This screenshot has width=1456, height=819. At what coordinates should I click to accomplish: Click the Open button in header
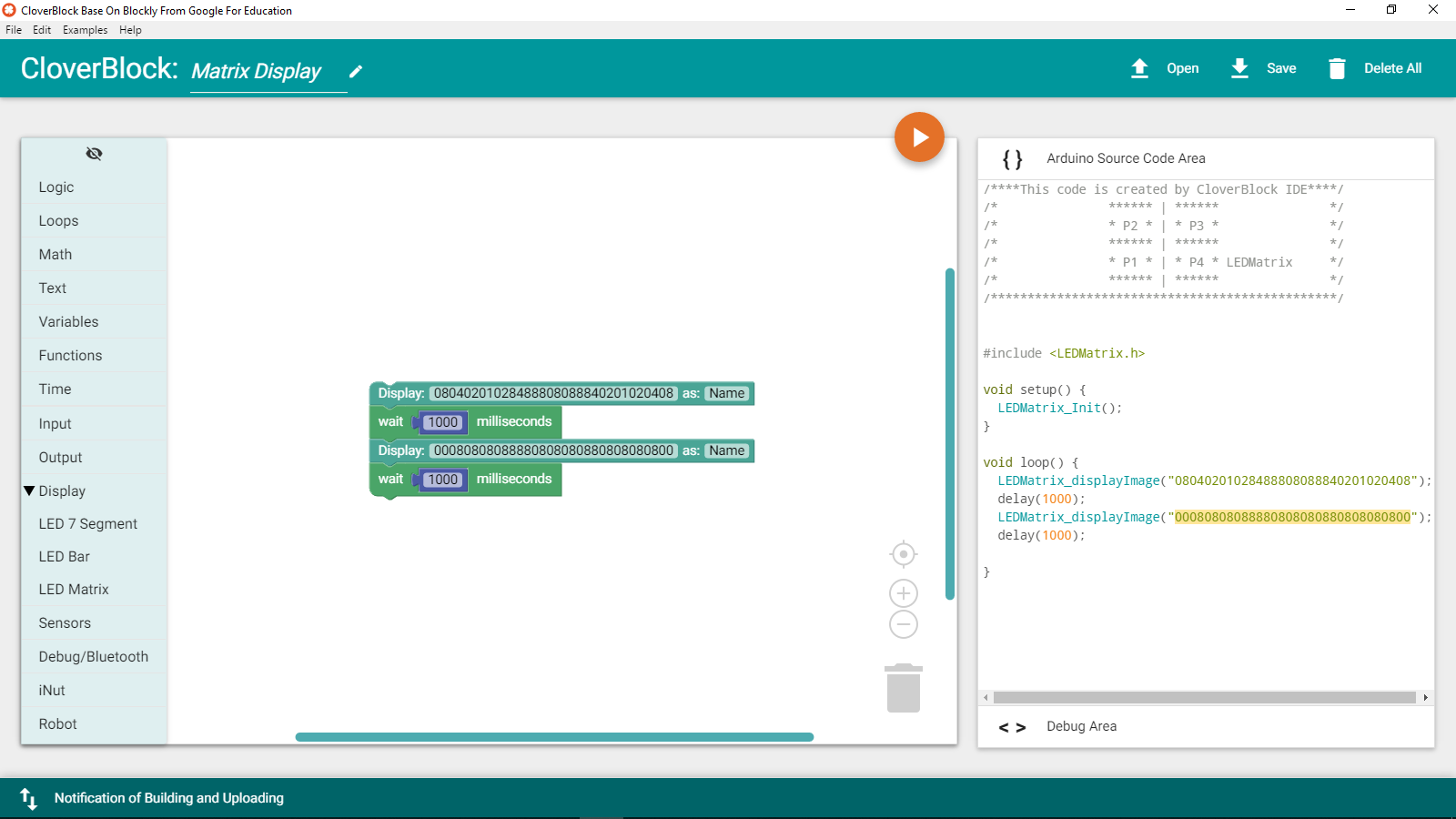pos(1165,68)
